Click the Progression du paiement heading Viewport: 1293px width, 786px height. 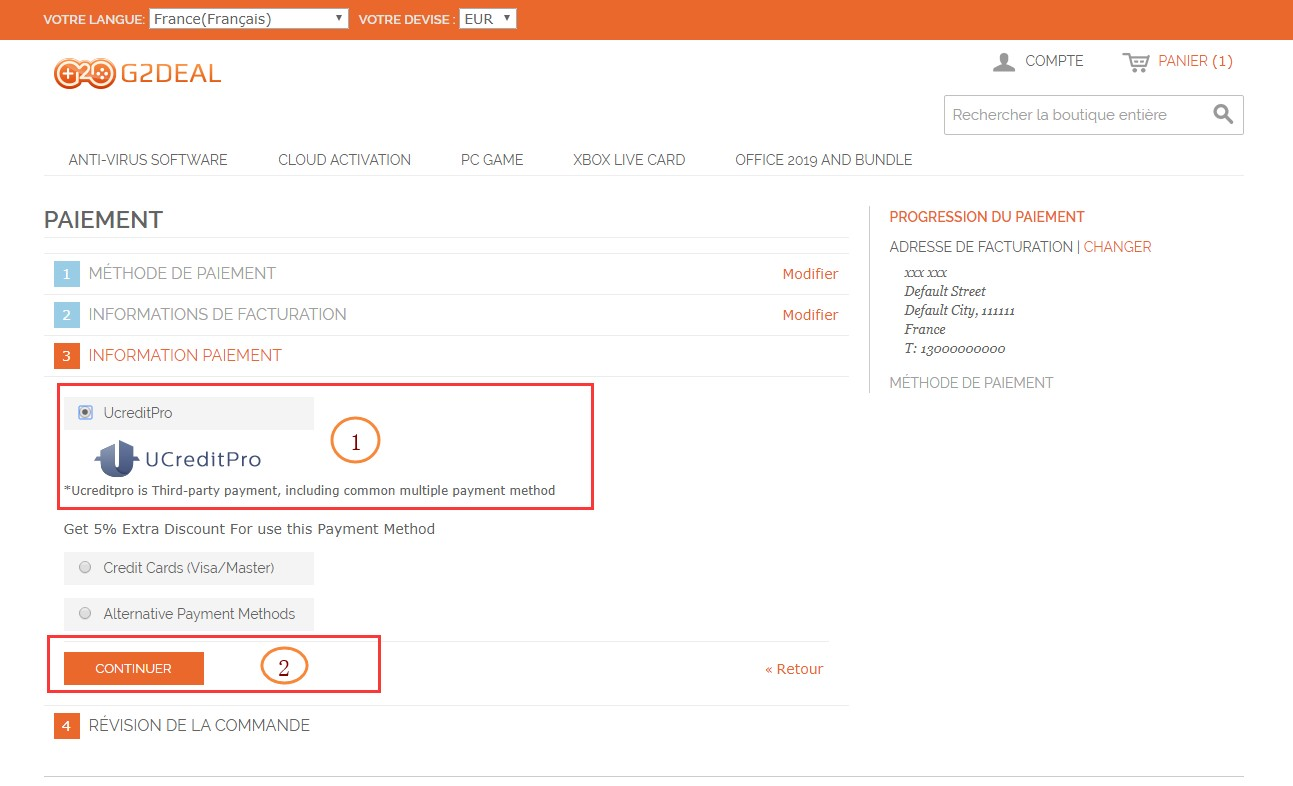click(x=987, y=217)
